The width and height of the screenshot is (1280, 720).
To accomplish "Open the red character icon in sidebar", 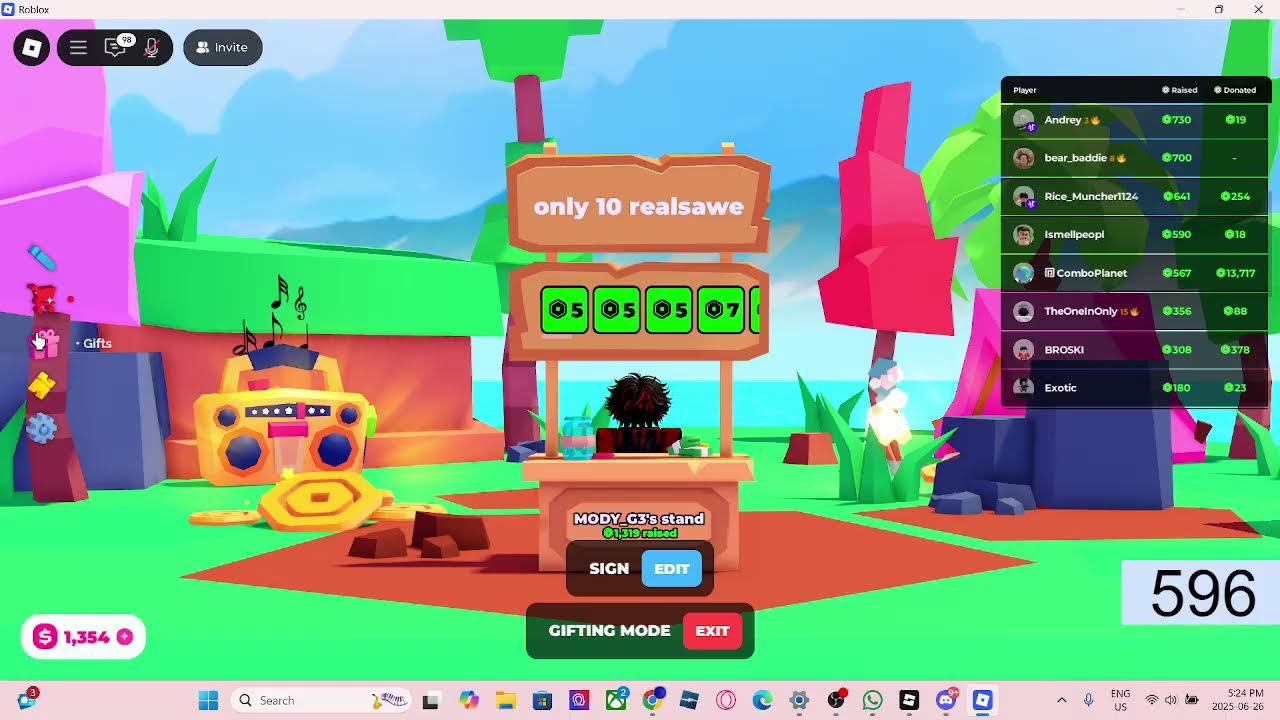I will [42, 298].
